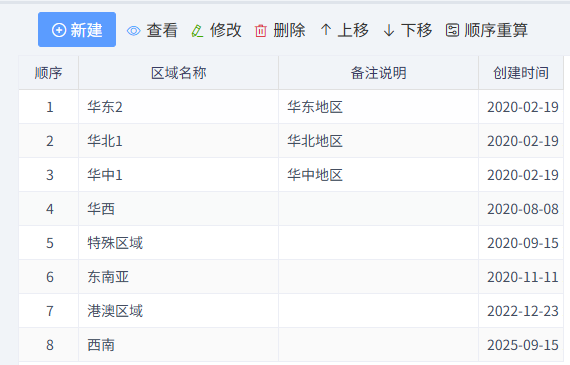
Task: Click date 2020-02-19 in 华北1 row
Action: pos(523,141)
